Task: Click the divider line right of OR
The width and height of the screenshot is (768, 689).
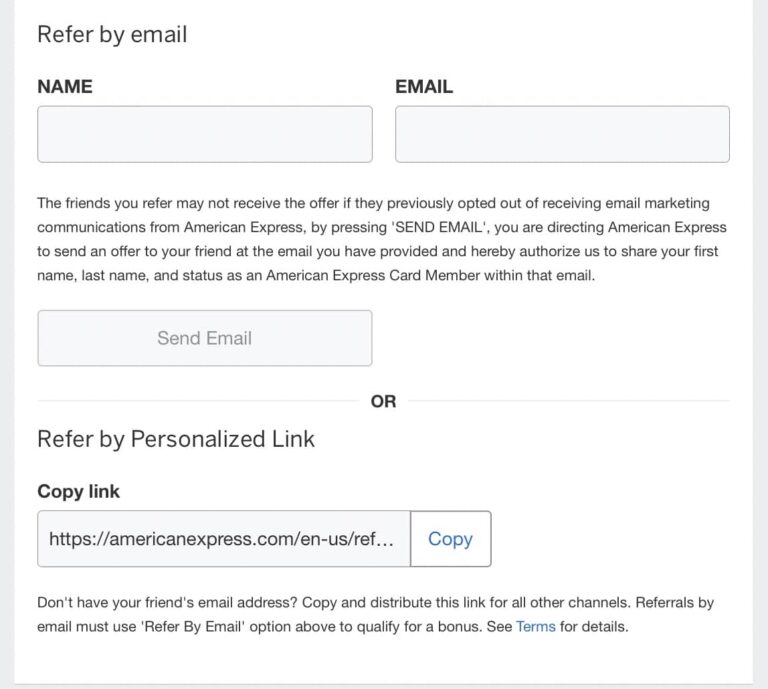Action: coord(568,401)
